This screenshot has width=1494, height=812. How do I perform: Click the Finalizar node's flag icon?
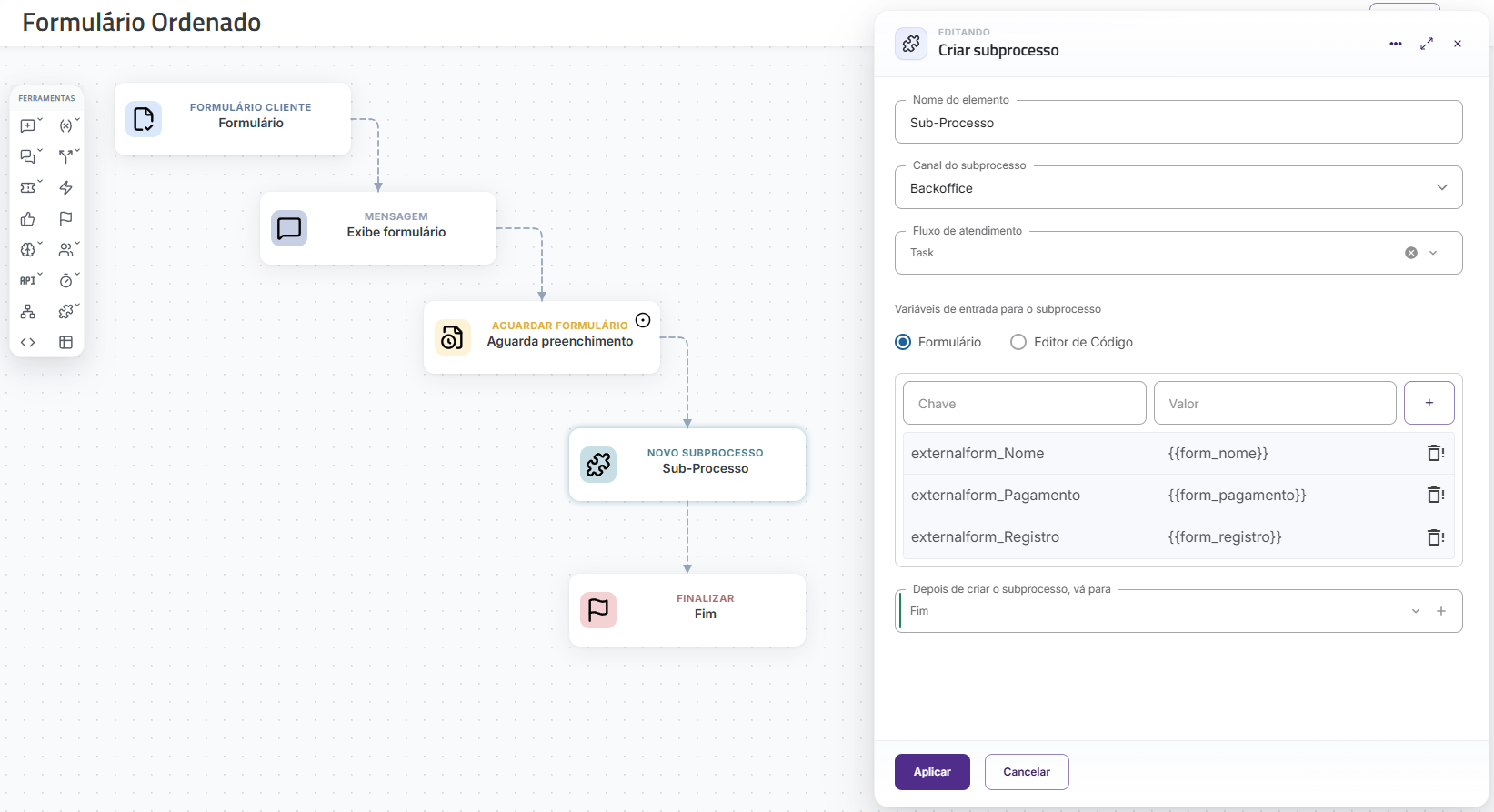click(598, 610)
